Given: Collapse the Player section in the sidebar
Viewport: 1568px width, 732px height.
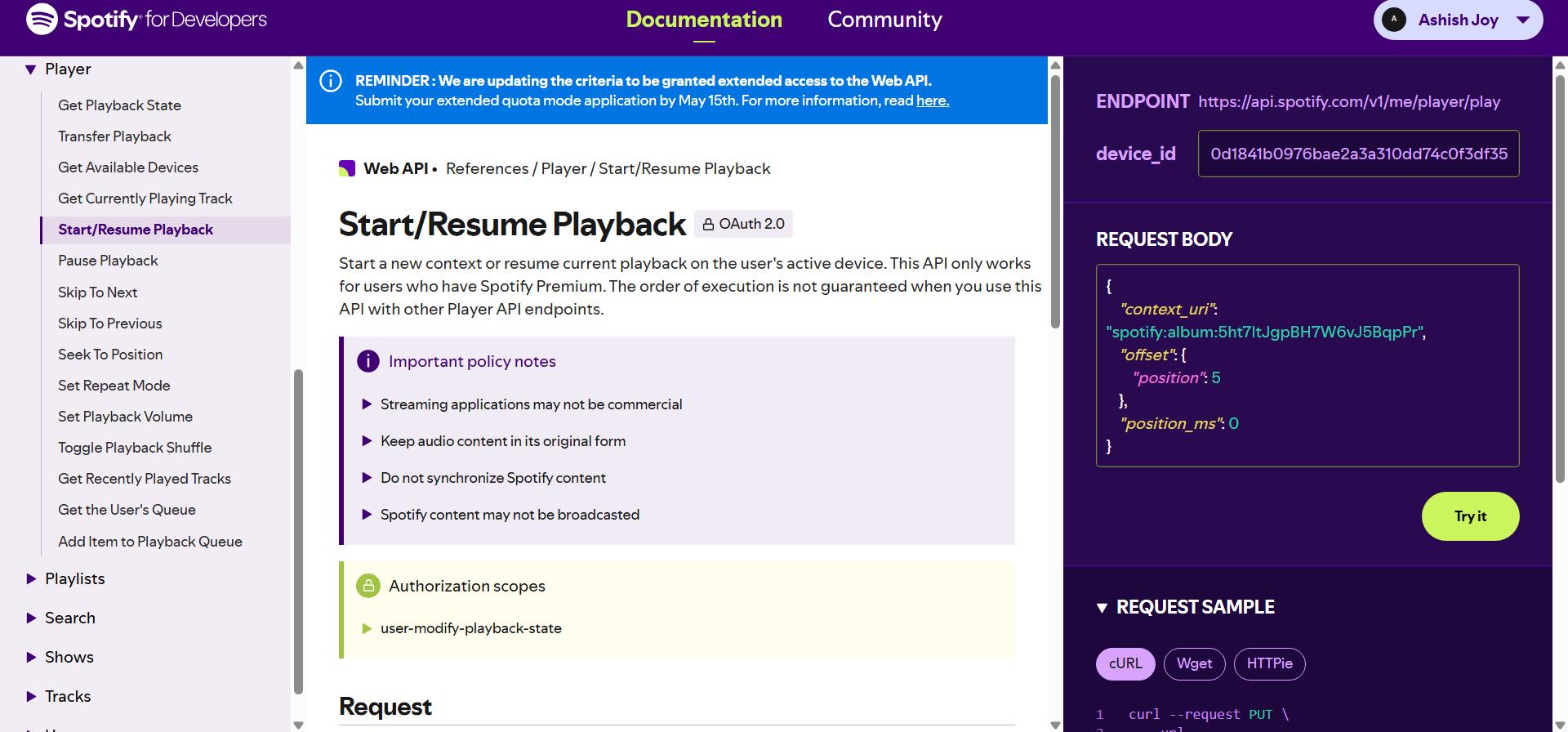Looking at the screenshot, I should (30, 69).
